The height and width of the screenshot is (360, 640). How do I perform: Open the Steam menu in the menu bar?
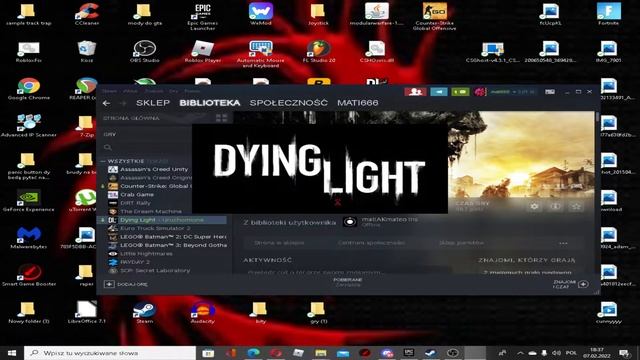(x=109, y=91)
